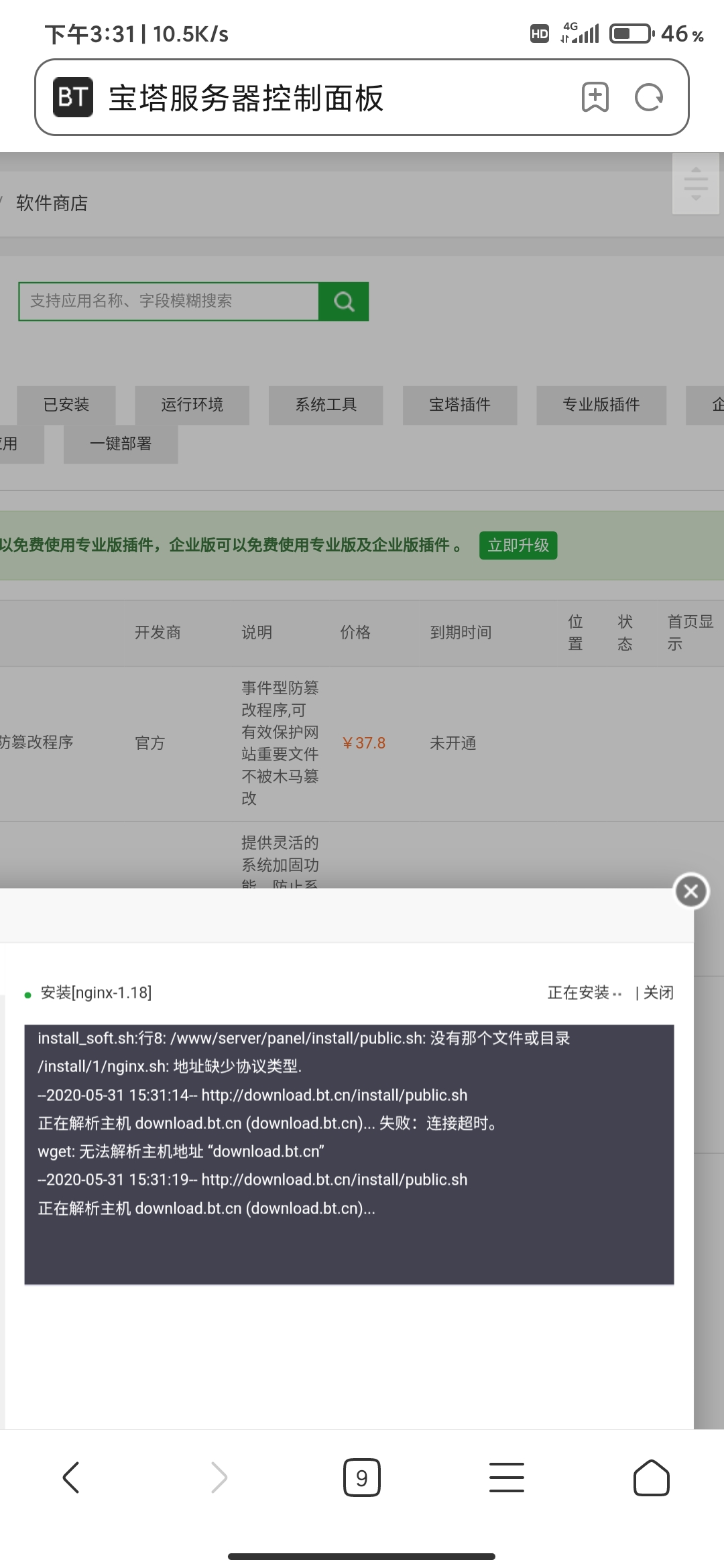The width and height of the screenshot is (724, 1568).
Task: Tap the BT logo icon in address bar
Action: click(73, 97)
